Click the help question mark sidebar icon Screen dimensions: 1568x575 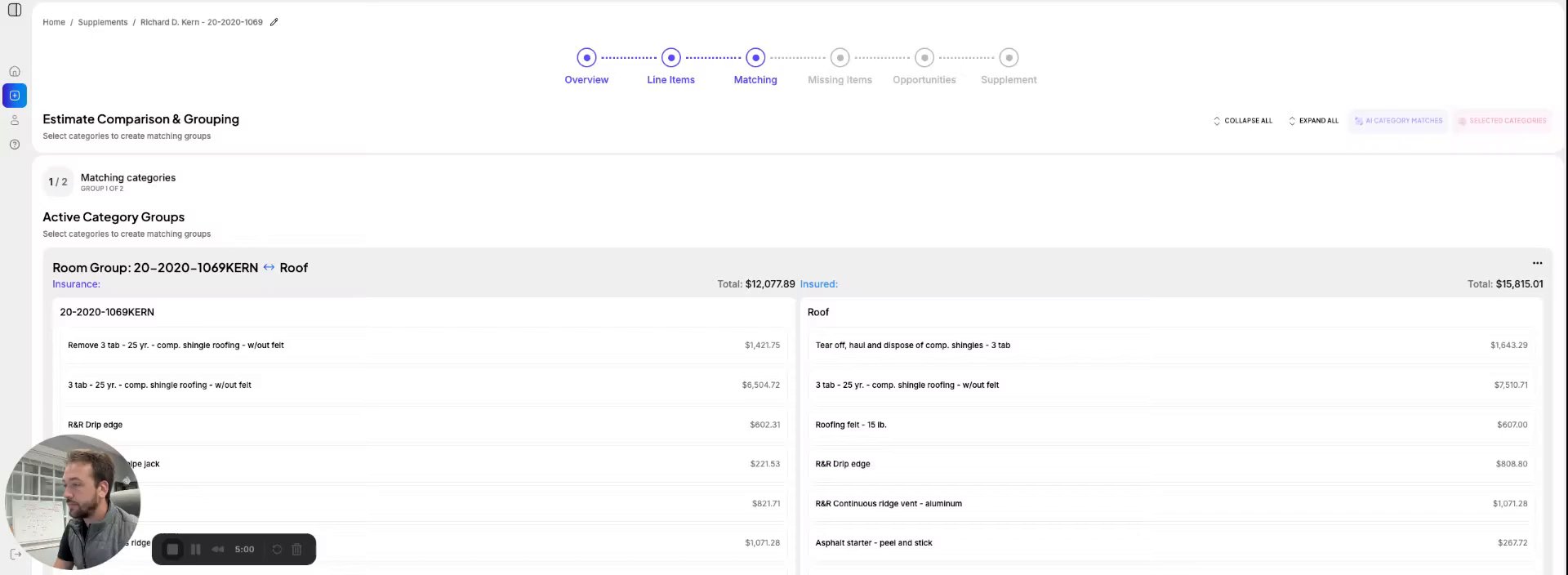click(15, 145)
